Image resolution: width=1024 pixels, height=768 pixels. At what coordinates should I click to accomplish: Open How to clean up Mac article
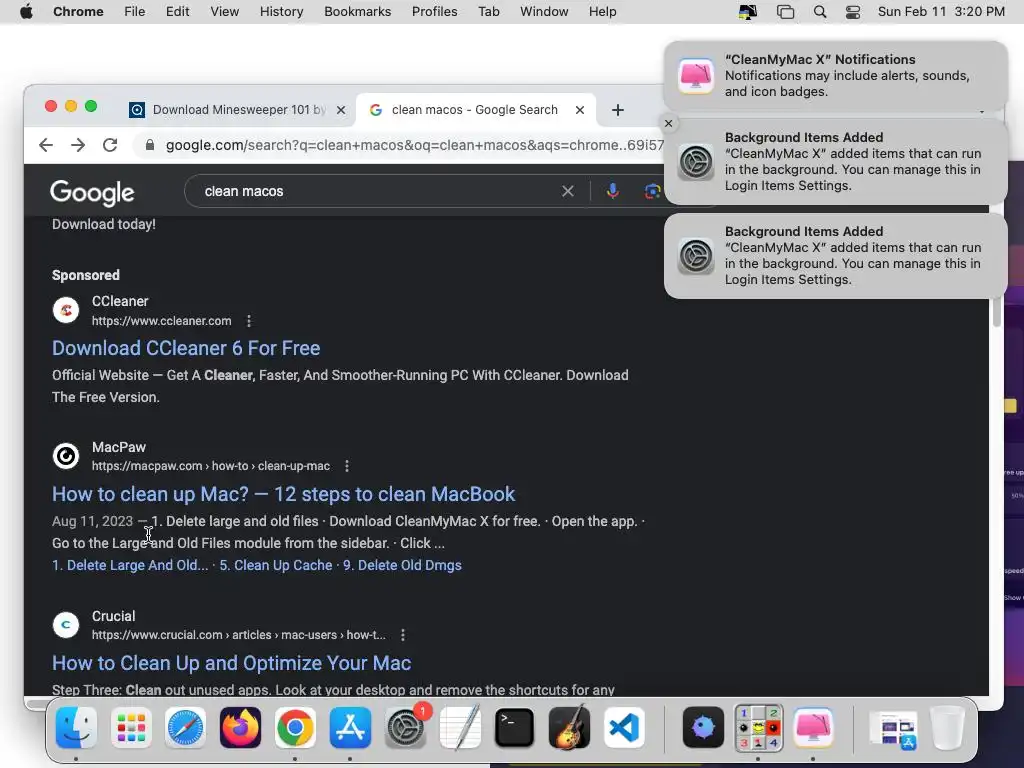point(283,494)
